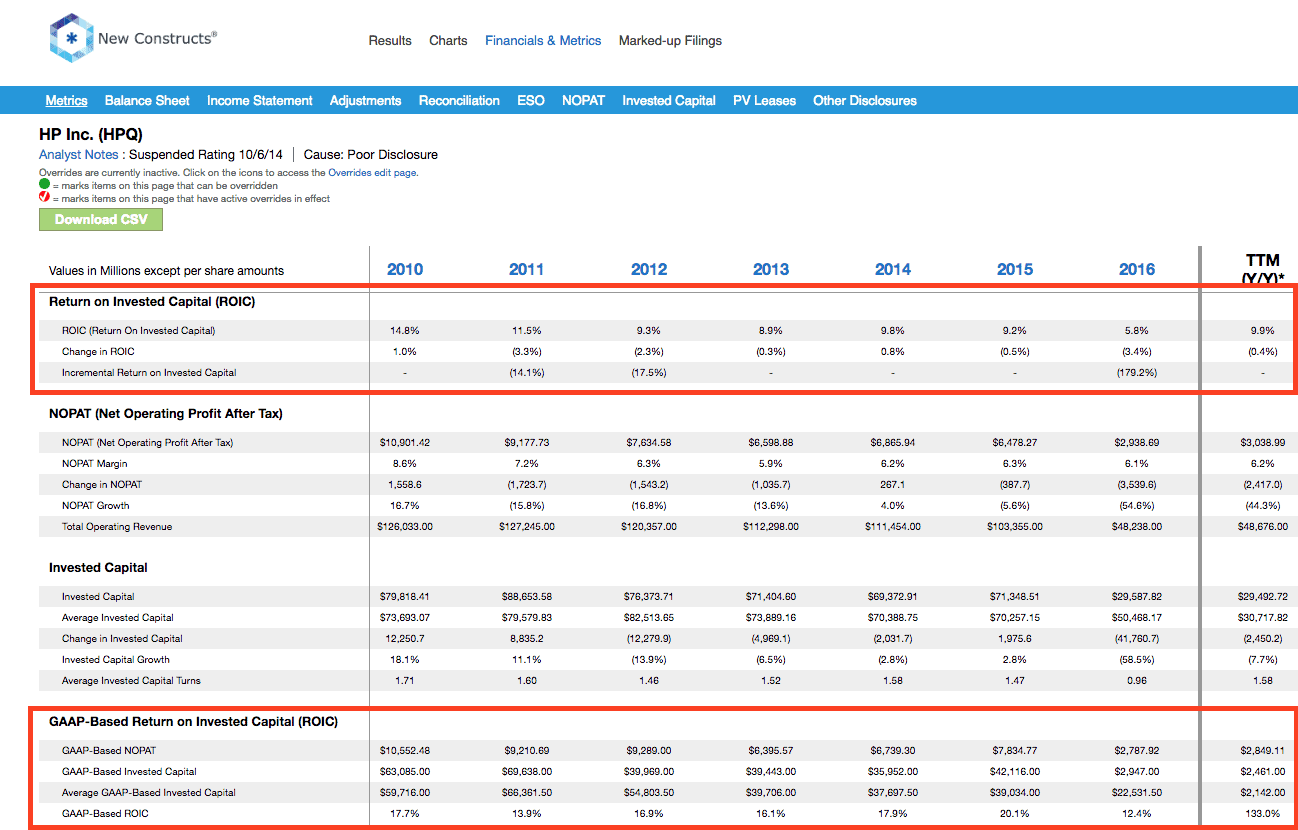Switch to the Metrics tab
The height and width of the screenshot is (830, 1298).
pos(66,100)
